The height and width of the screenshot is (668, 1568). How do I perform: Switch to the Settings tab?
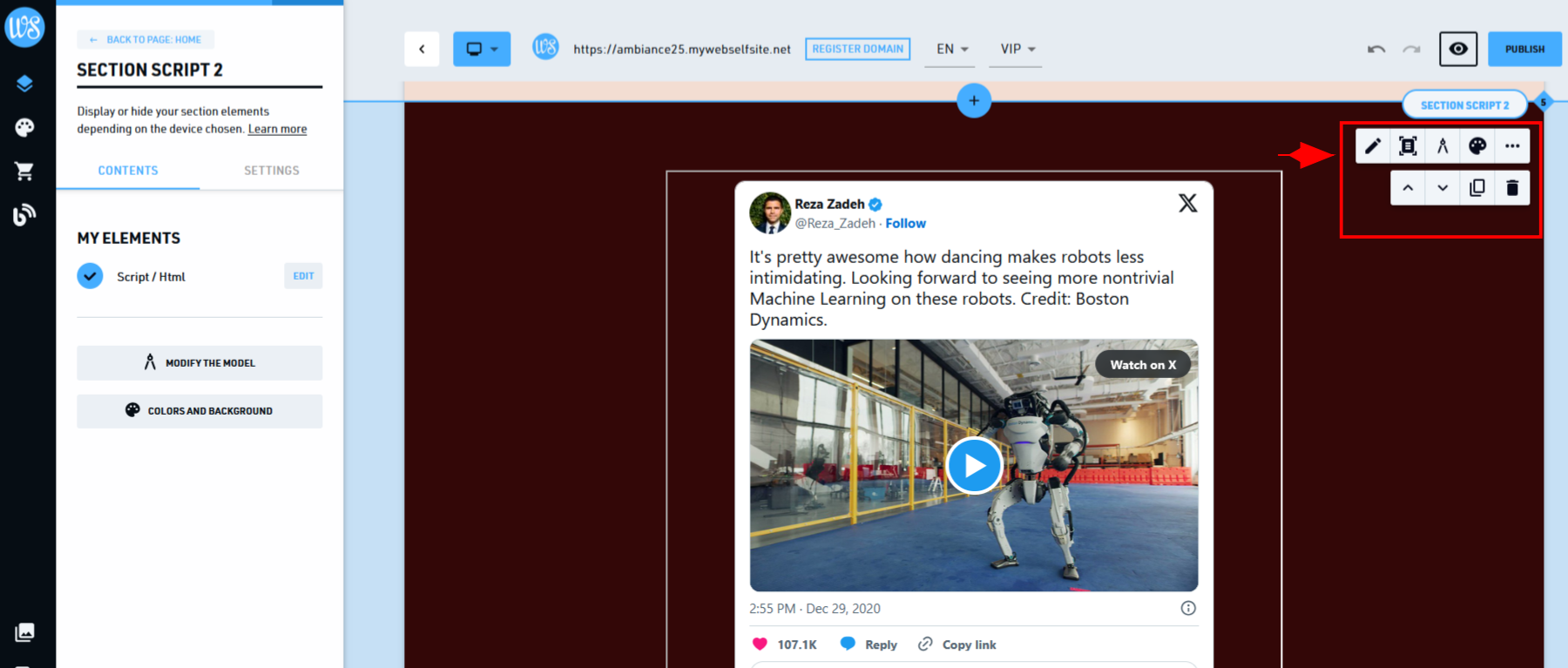coord(272,171)
